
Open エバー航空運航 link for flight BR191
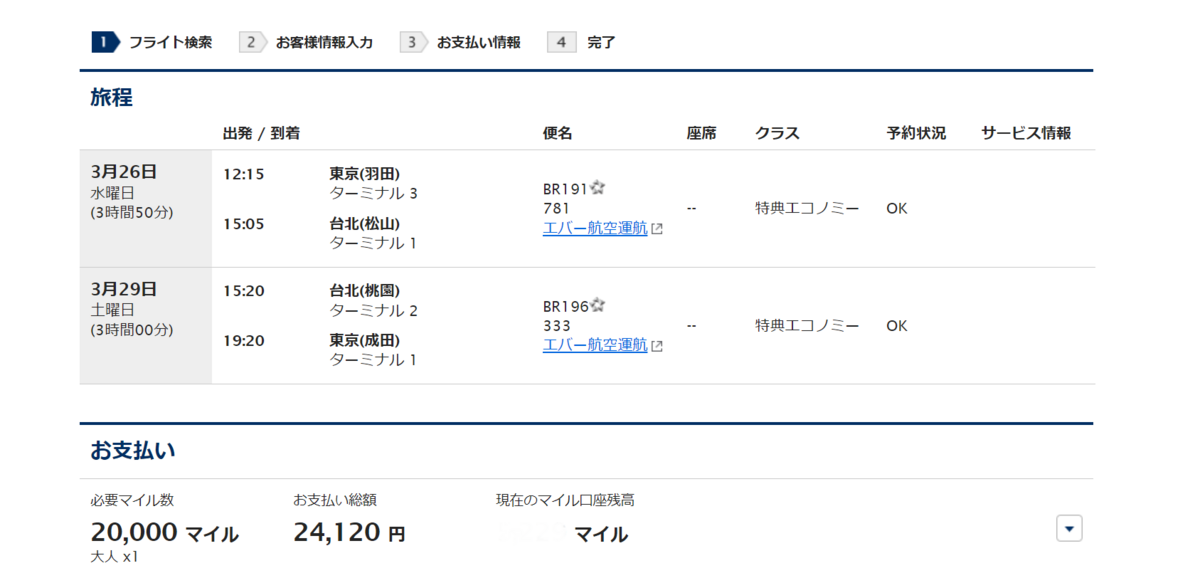595,228
